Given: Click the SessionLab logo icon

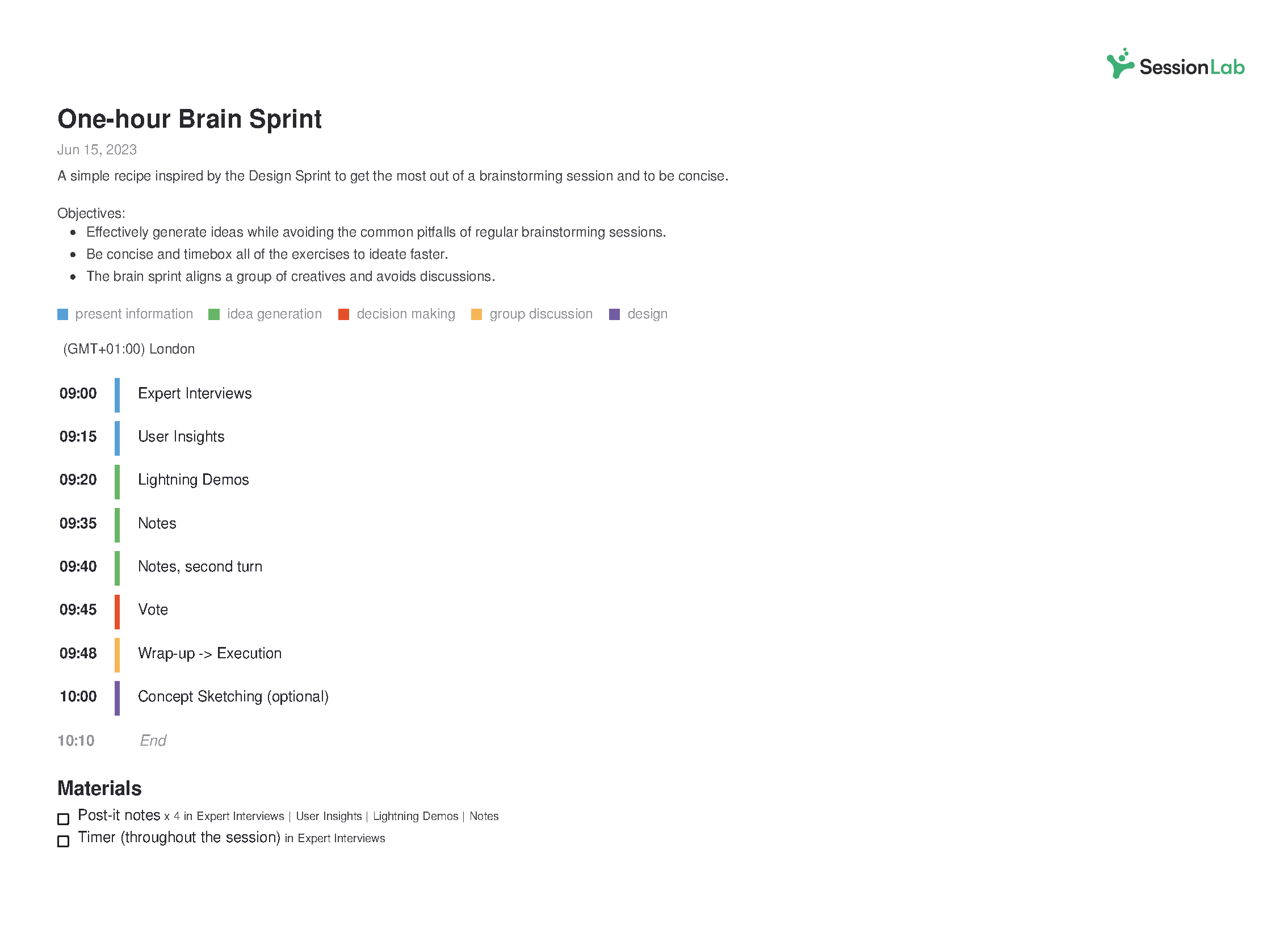Looking at the screenshot, I should [1122, 67].
